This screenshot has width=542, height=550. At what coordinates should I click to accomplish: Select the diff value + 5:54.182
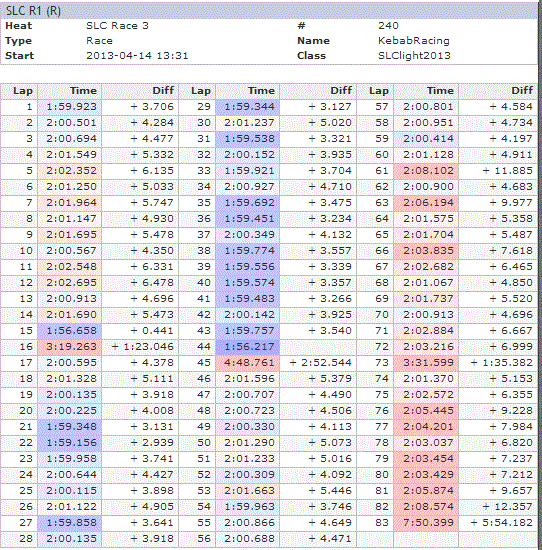click(x=502, y=523)
